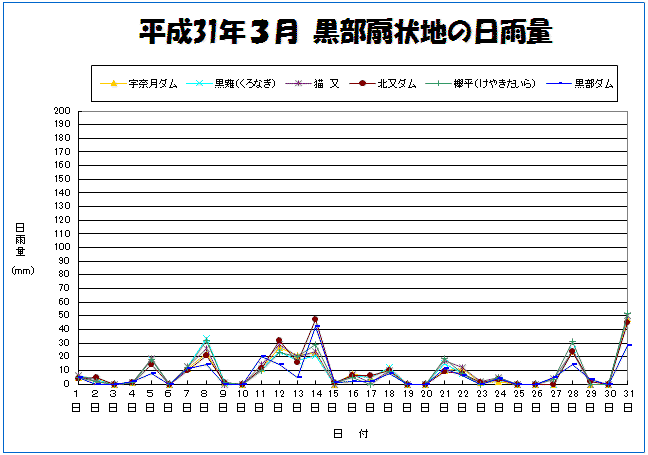Select the 北又ダム legend entry
The width and height of the screenshot is (648, 455).
(x=383, y=84)
